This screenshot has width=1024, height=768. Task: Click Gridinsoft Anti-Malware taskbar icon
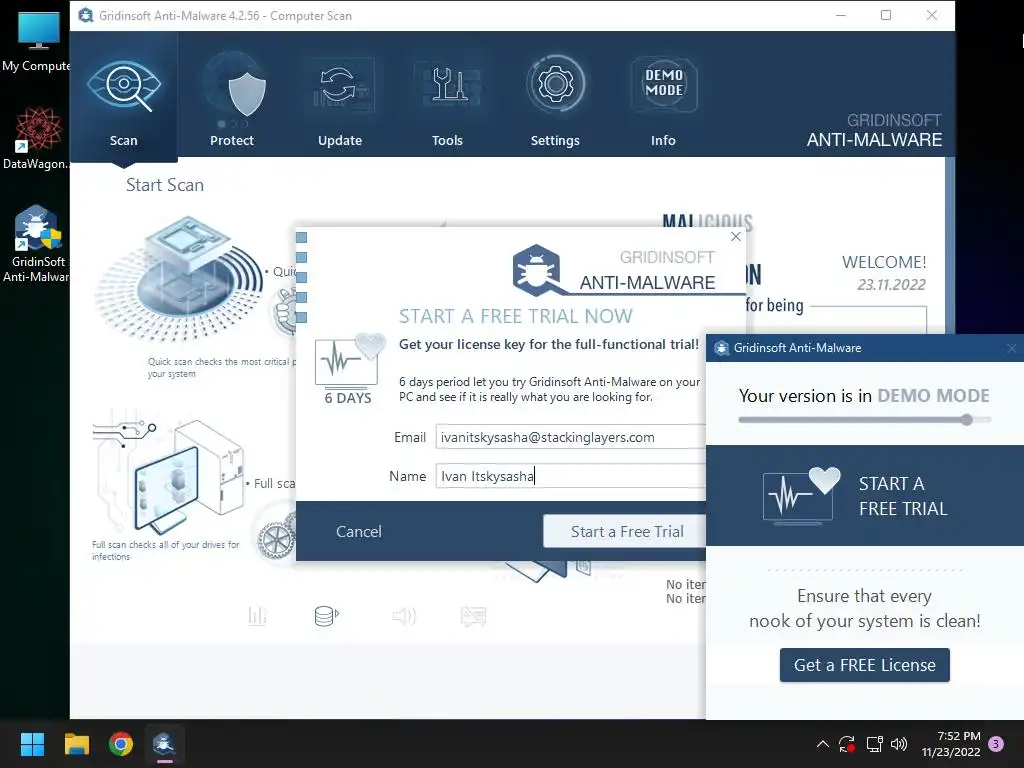coord(164,744)
